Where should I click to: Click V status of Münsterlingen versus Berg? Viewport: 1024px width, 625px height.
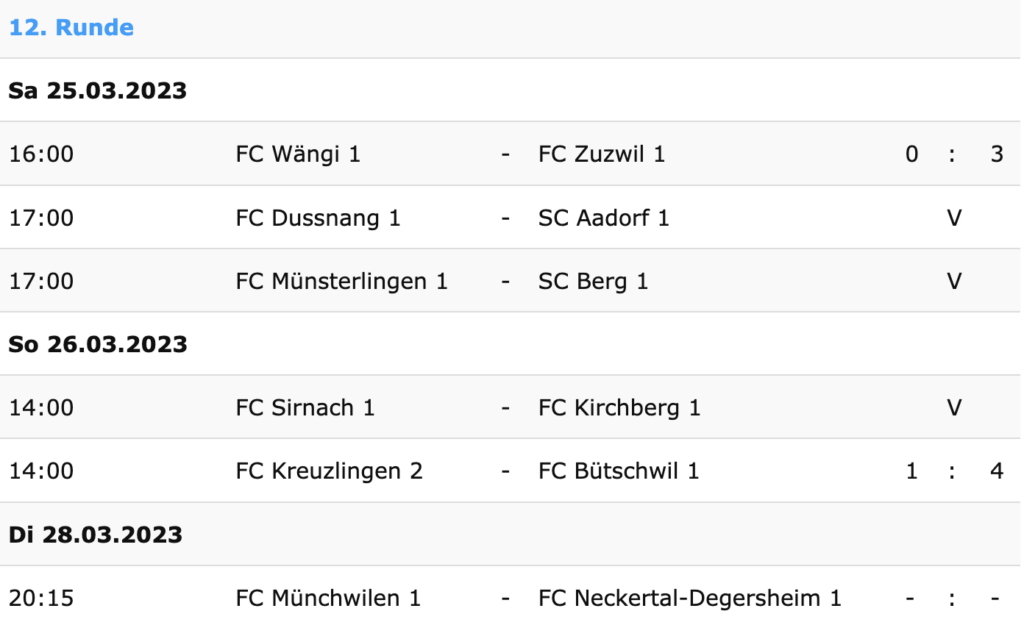coord(954,281)
